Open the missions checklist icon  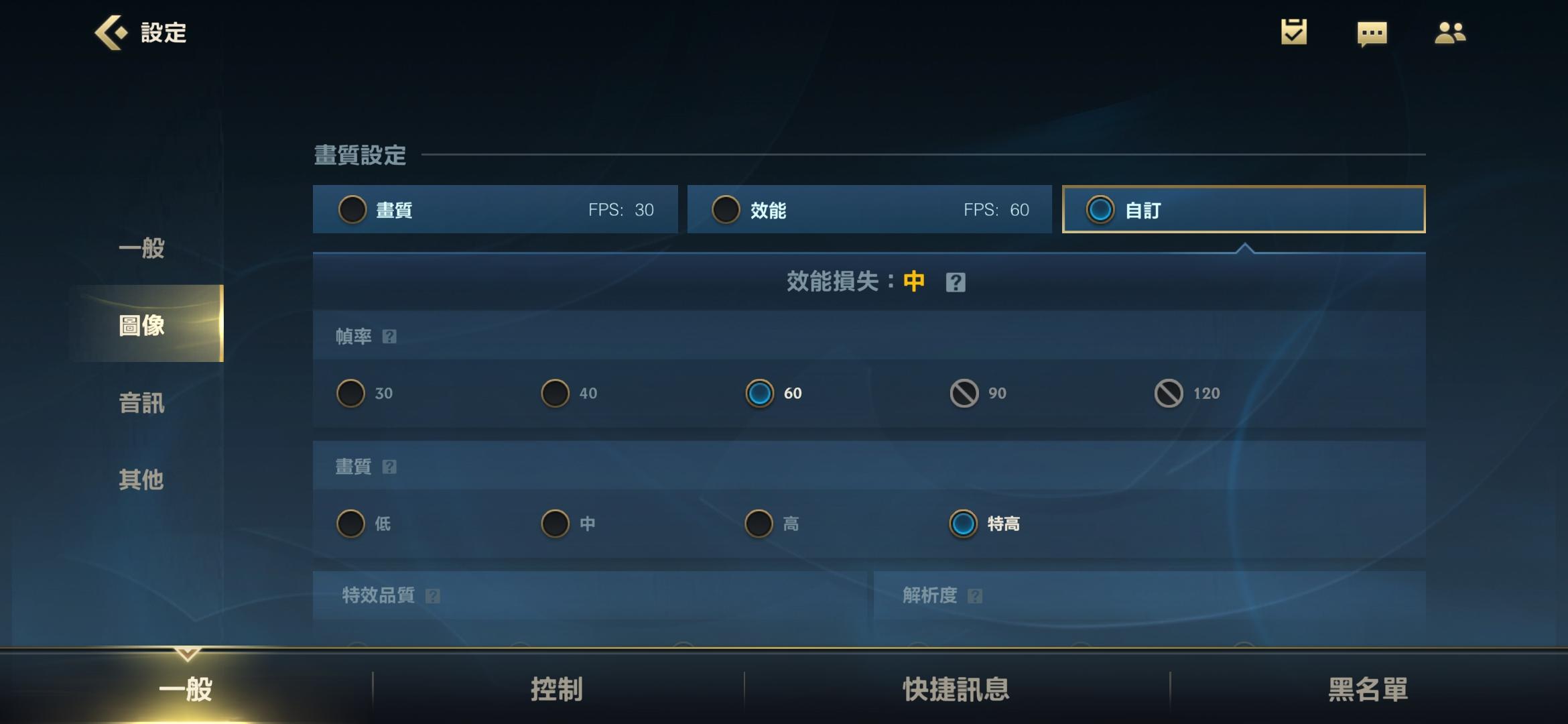coord(1294,32)
